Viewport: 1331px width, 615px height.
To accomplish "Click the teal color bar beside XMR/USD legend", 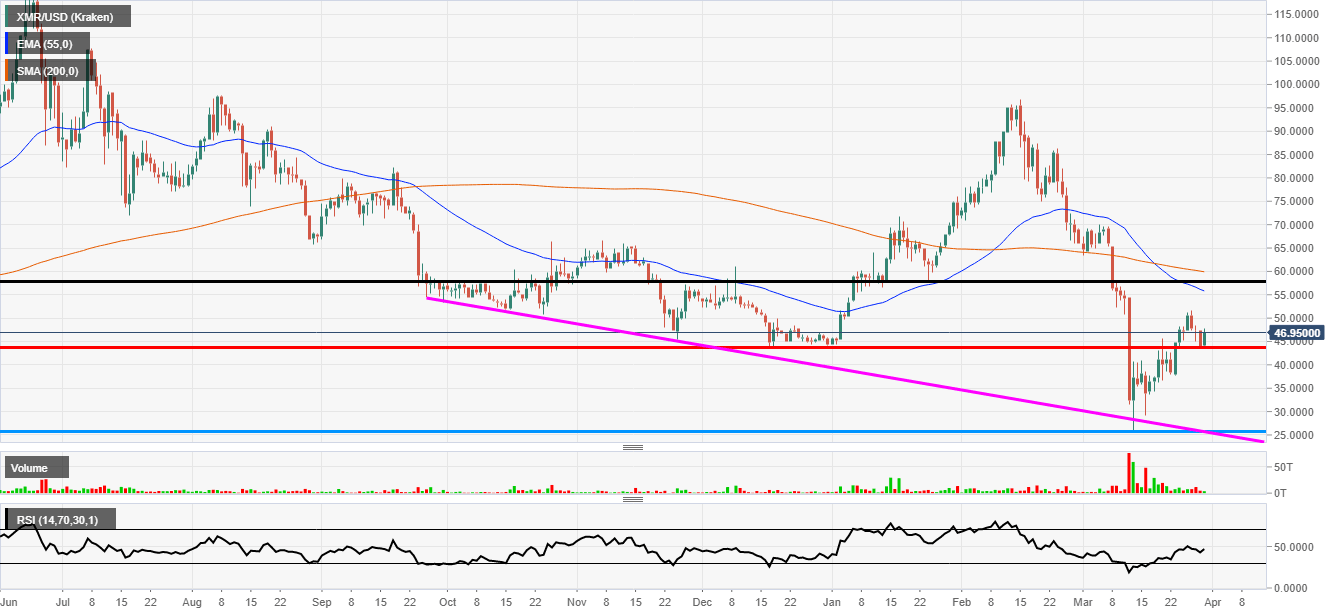I will pyautogui.click(x=4, y=16).
